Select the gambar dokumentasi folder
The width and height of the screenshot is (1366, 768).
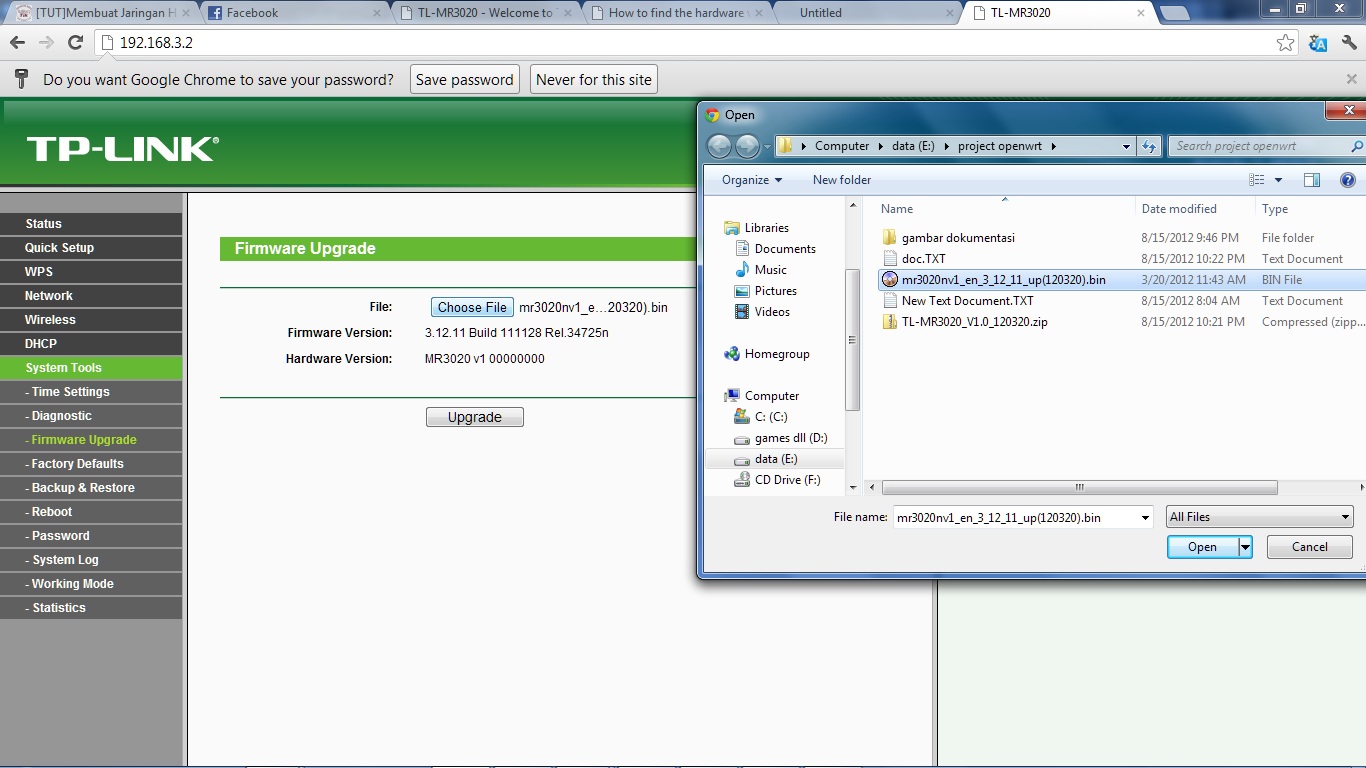pyautogui.click(x=958, y=238)
